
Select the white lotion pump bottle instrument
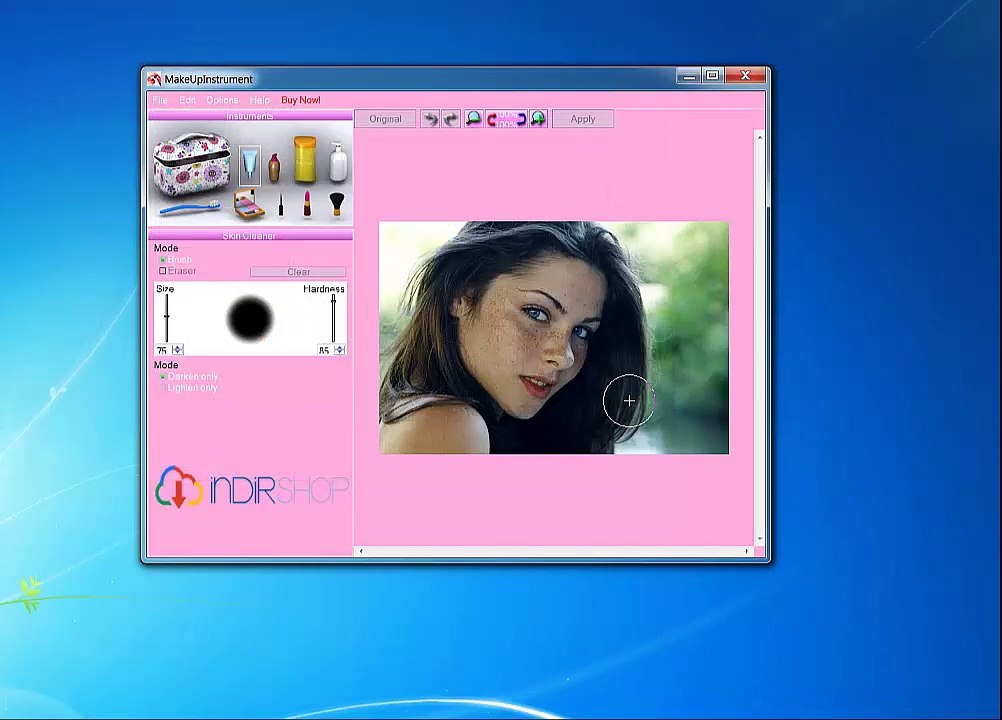point(338,162)
